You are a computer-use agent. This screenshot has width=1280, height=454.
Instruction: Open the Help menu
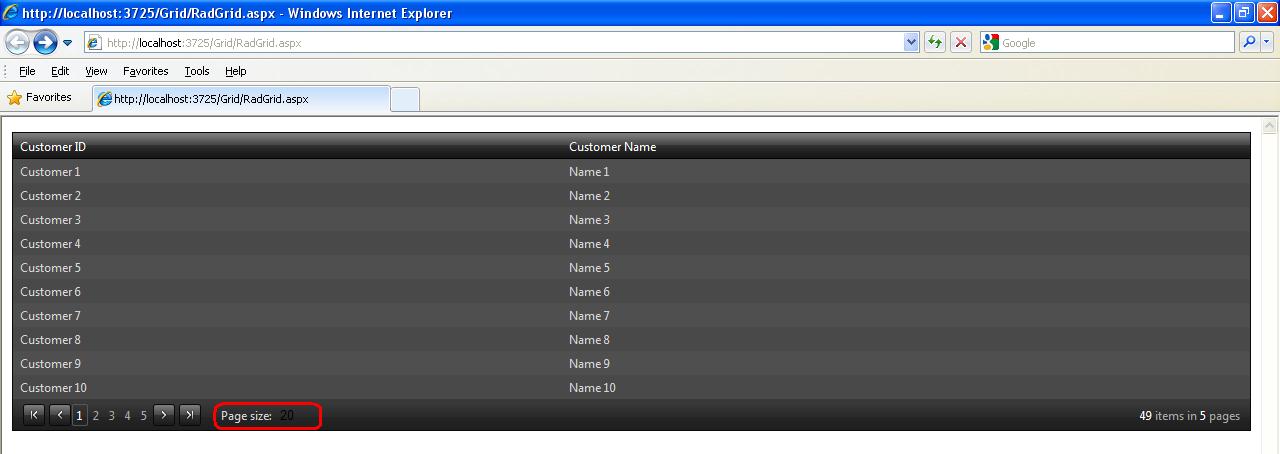[236, 71]
